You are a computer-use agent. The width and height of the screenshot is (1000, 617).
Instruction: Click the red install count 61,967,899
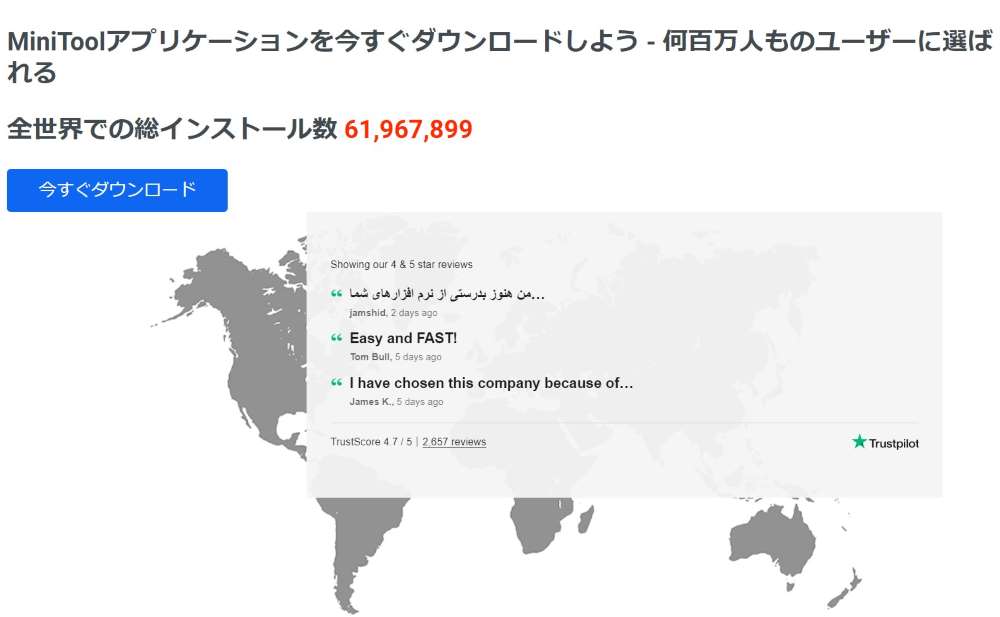point(408,129)
